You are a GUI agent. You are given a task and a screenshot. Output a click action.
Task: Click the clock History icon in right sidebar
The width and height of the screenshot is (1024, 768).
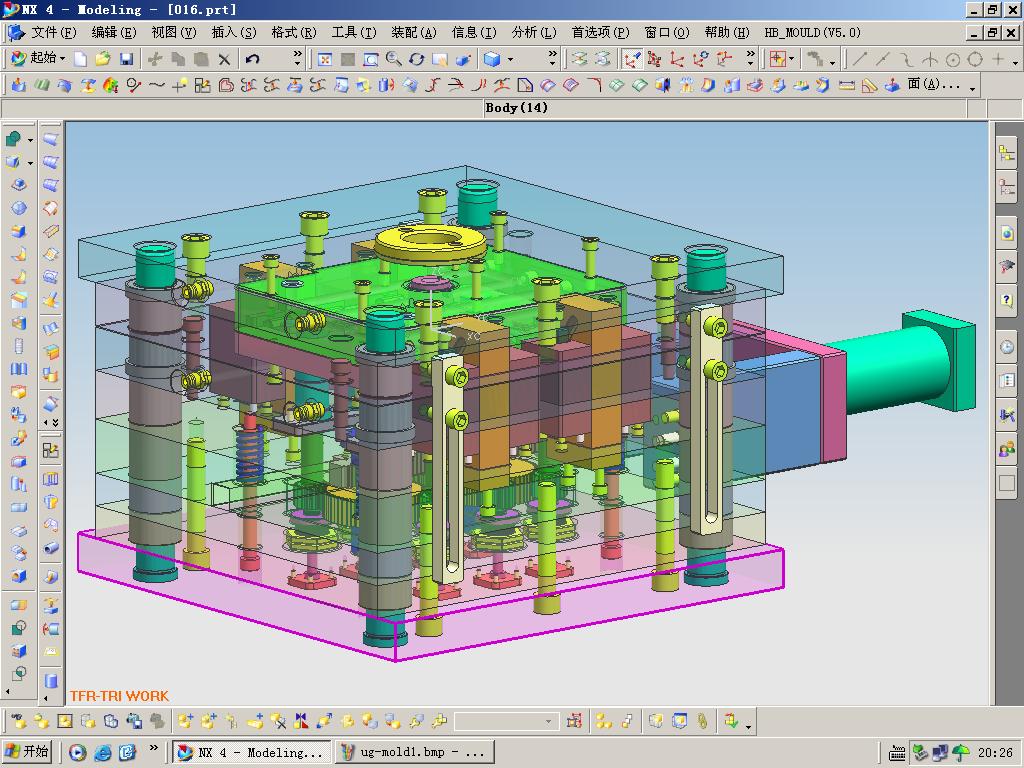1006,347
